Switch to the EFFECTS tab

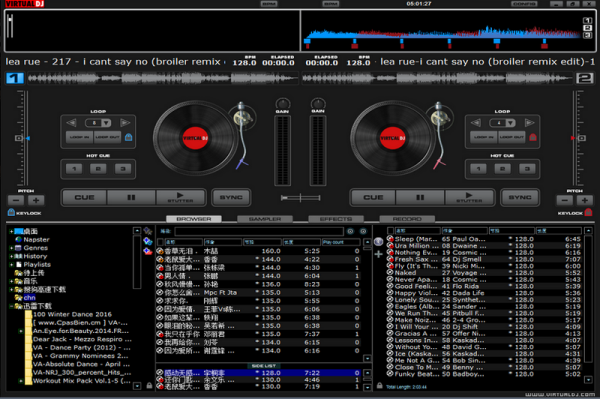[x=336, y=219]
